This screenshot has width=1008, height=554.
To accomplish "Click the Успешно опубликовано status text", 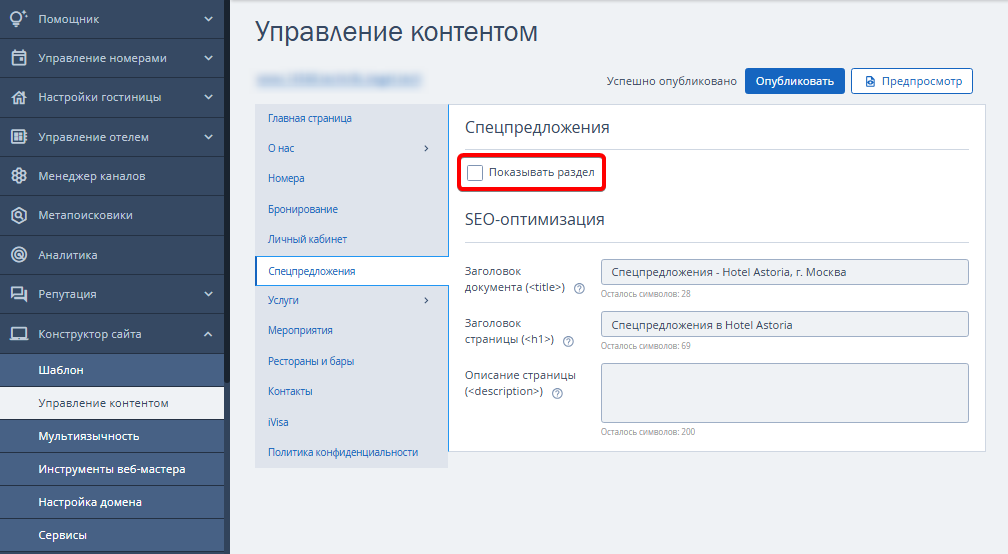I will [x=672, y=82].
